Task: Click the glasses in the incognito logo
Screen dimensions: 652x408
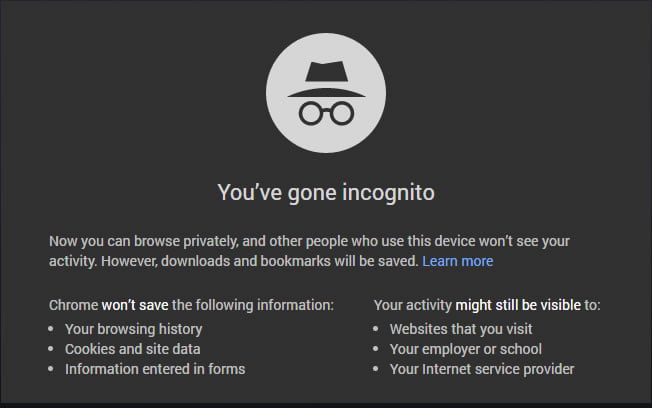Action: coord(326,114)
